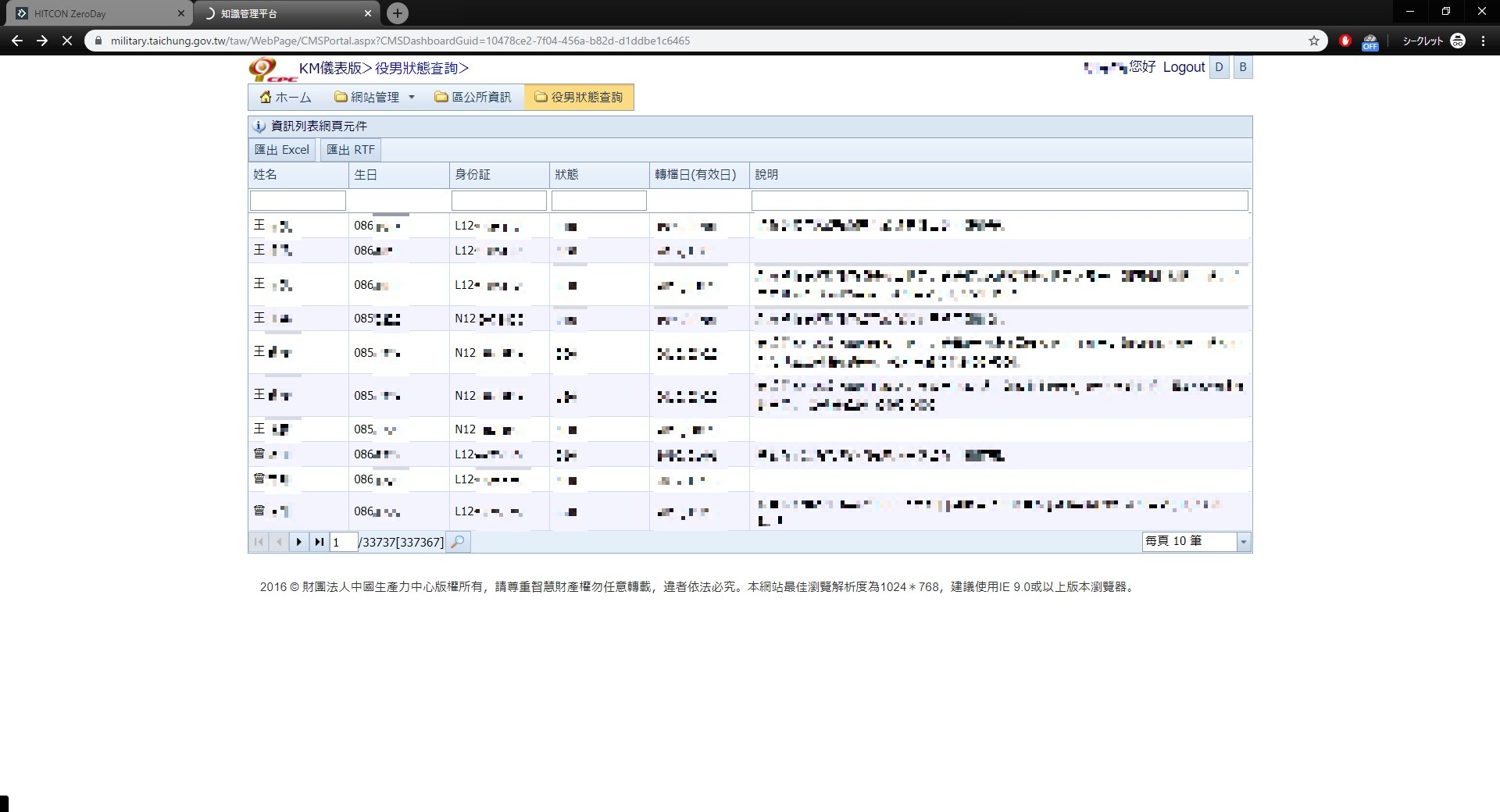This screenshot has height=812, width=1500.
Task: Sort by the 姓名 column header
Action: coord(298,175)
